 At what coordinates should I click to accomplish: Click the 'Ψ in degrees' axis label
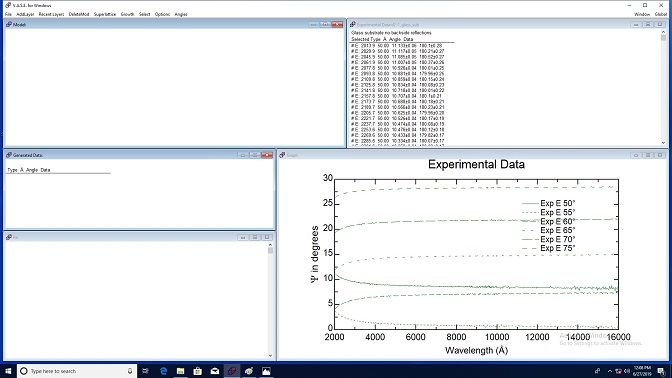pos(315,254)
